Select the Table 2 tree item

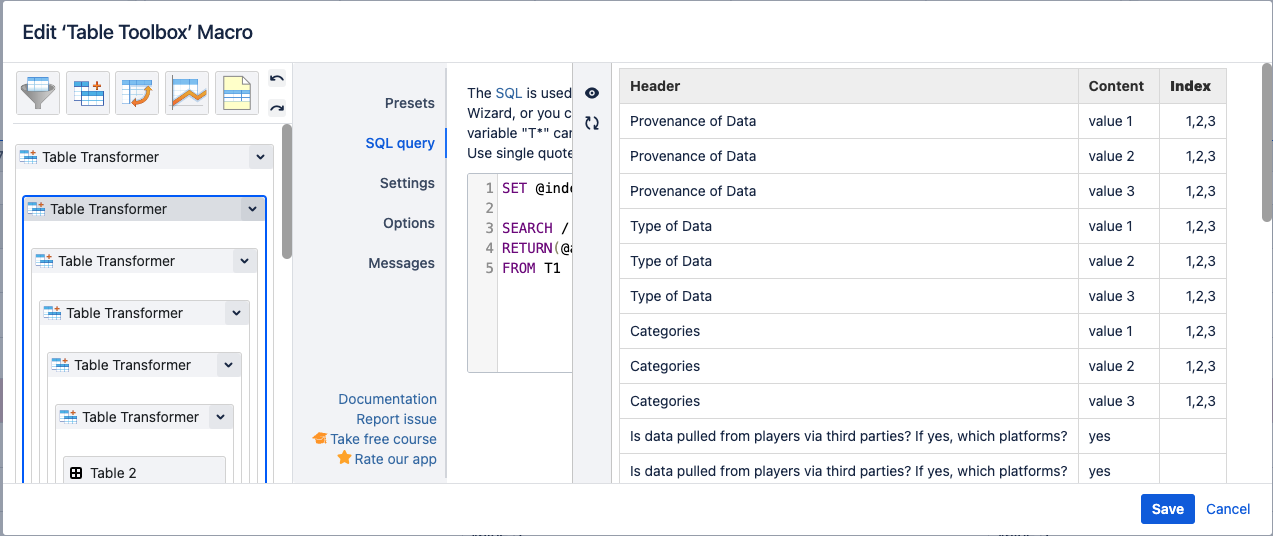coord(113,473)
